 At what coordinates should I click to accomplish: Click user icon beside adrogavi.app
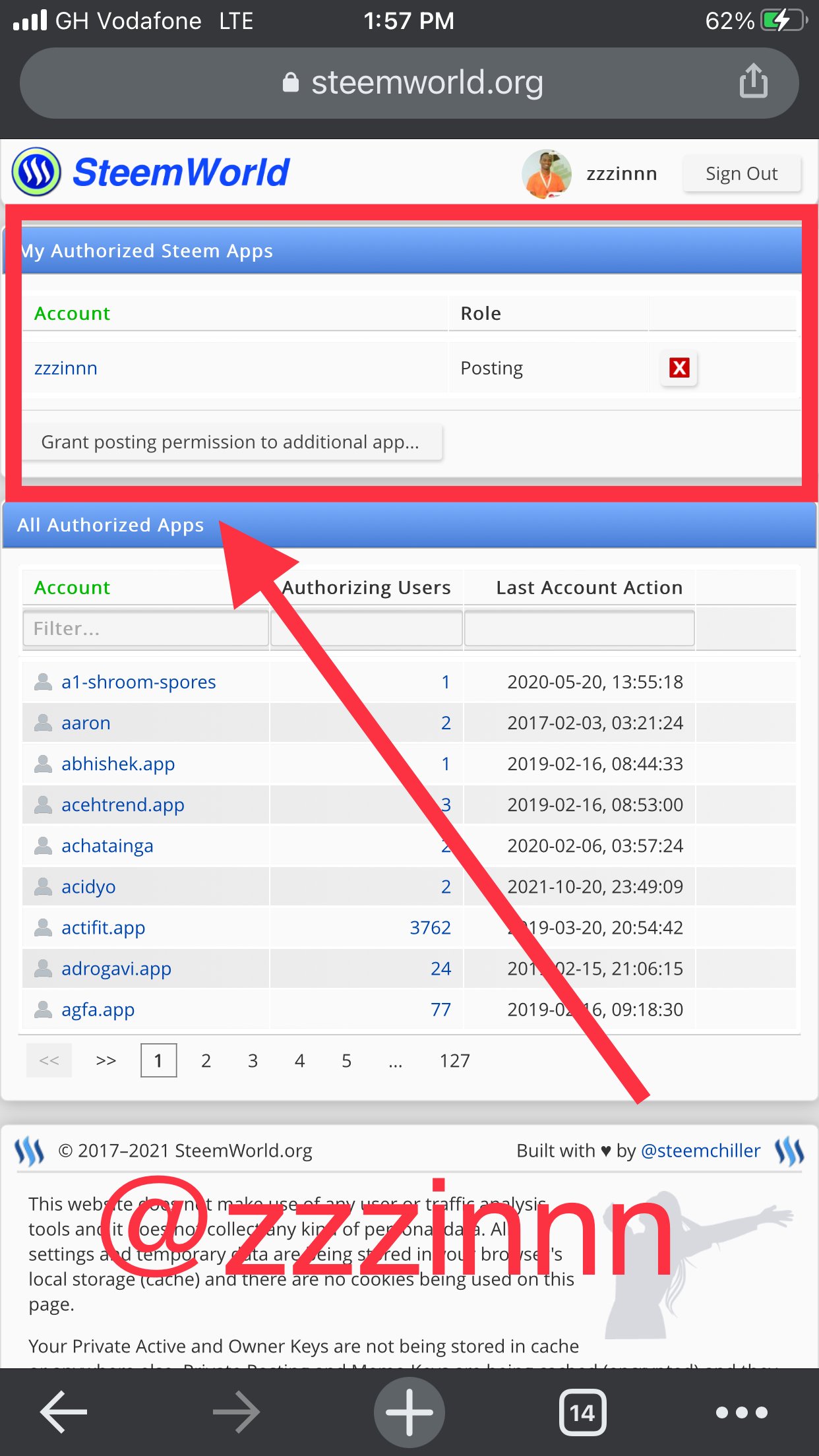43,968
